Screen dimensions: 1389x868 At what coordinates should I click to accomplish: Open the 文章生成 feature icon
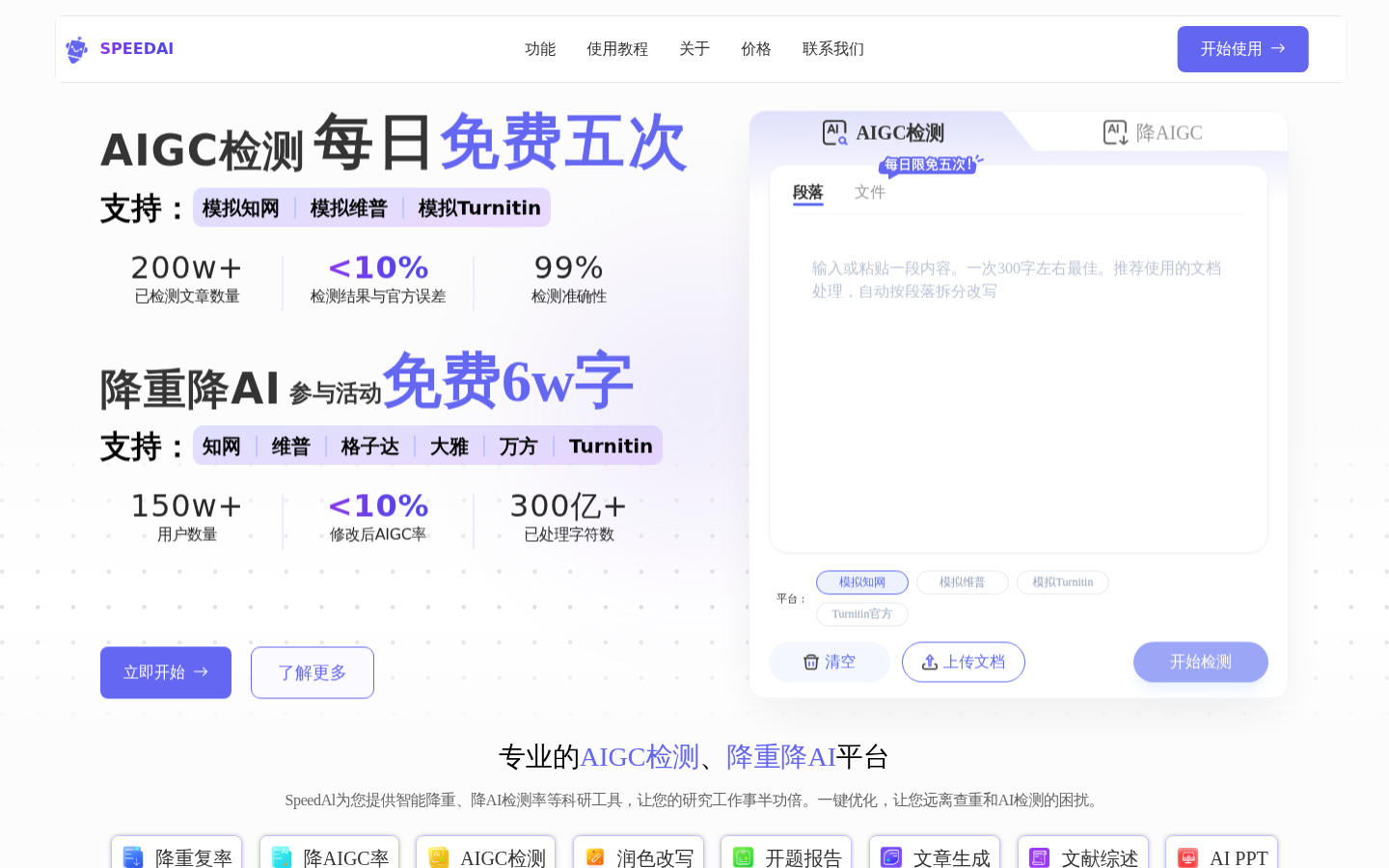click(x=891, y=857)
